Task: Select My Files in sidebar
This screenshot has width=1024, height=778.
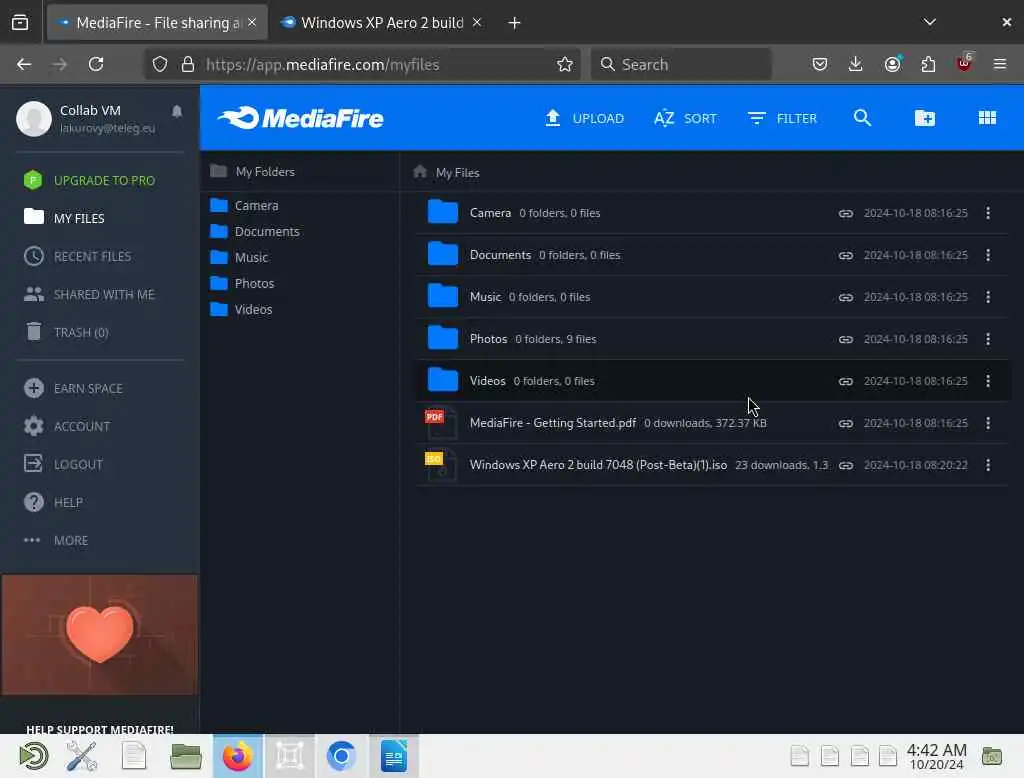Action: [64, 218]
